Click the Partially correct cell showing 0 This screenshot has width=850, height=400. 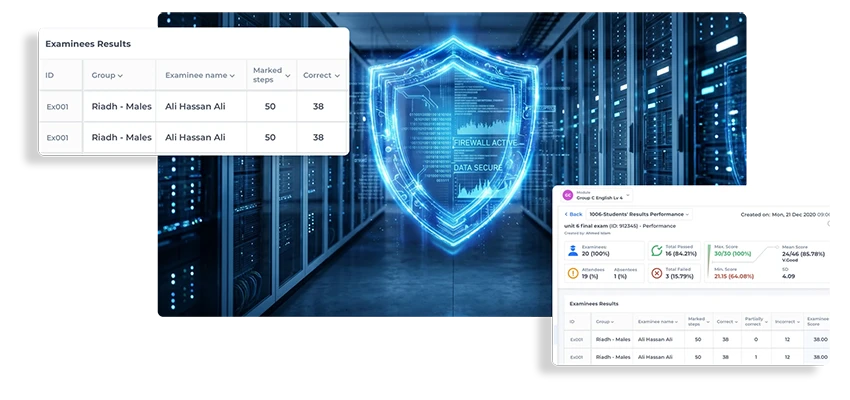point(756,340)
